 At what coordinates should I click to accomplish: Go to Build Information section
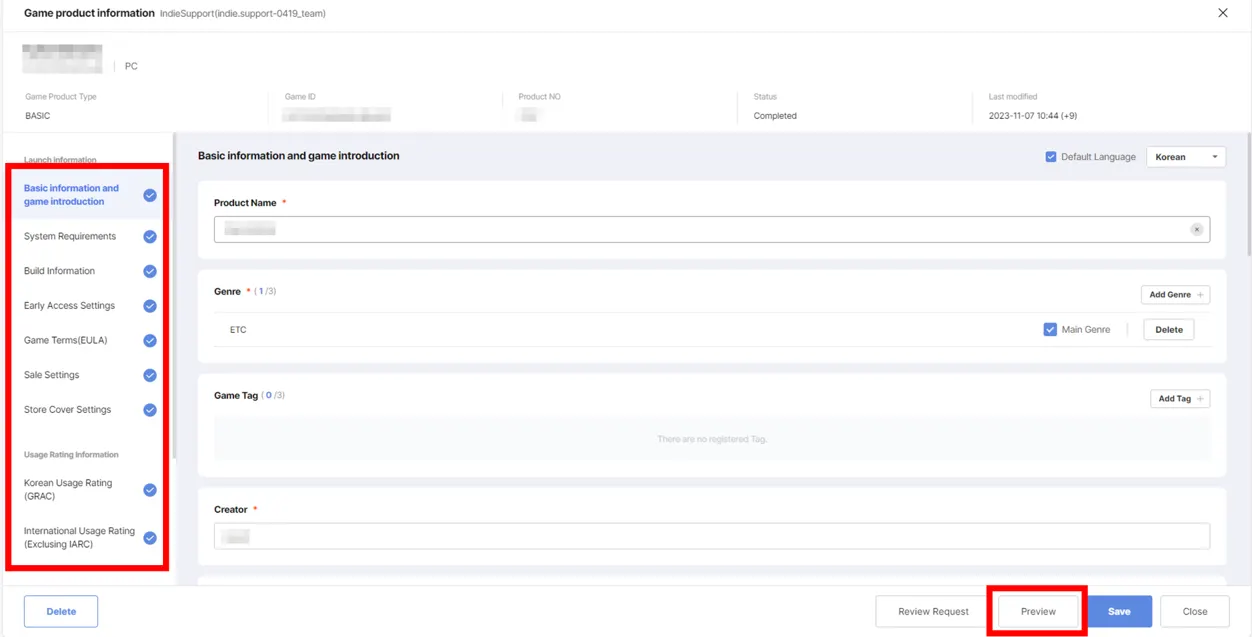[x=59, y=271]
